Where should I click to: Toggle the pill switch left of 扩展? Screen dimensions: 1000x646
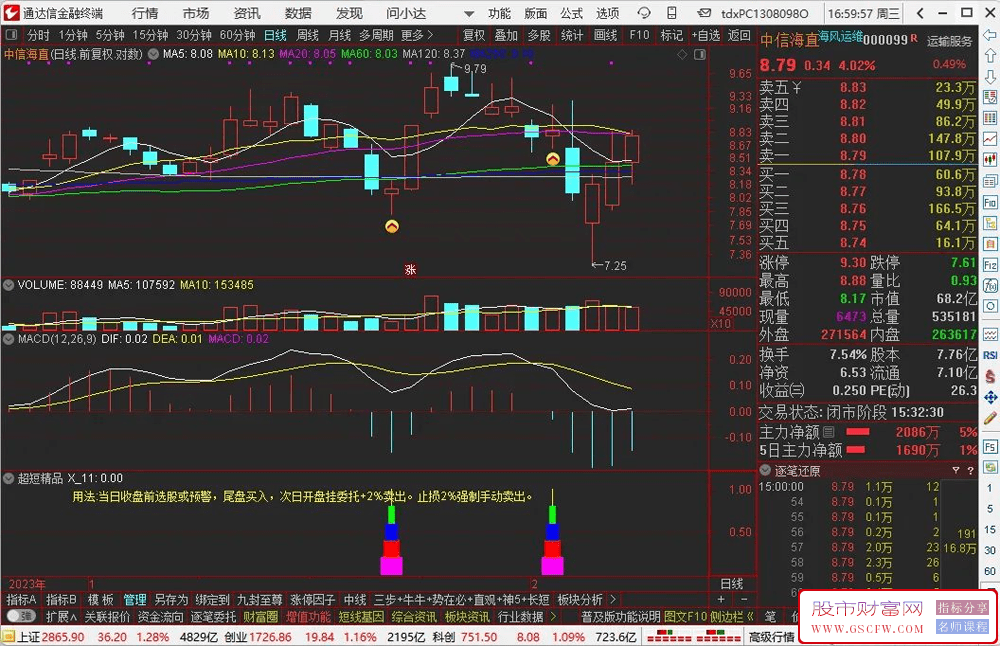[x=20, y=616]
